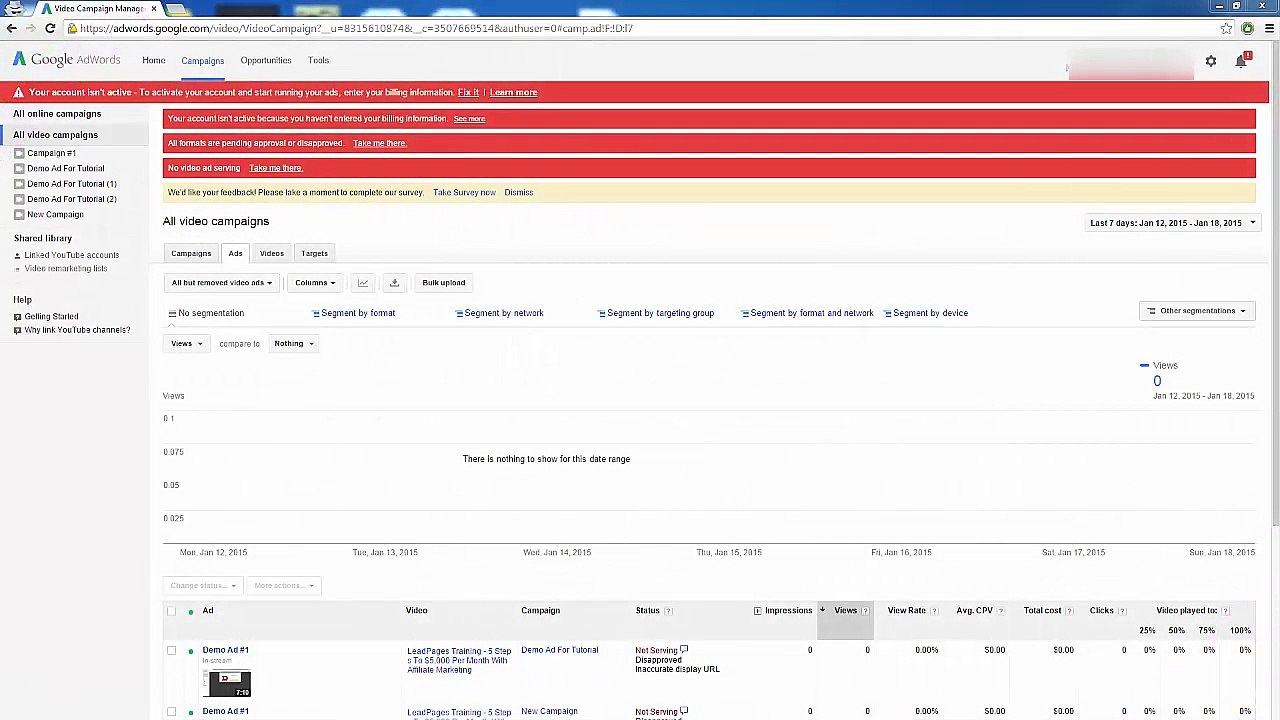Open the Change status dropdown
Viewport: 1280px width, 720px height.
pos(202,586)
